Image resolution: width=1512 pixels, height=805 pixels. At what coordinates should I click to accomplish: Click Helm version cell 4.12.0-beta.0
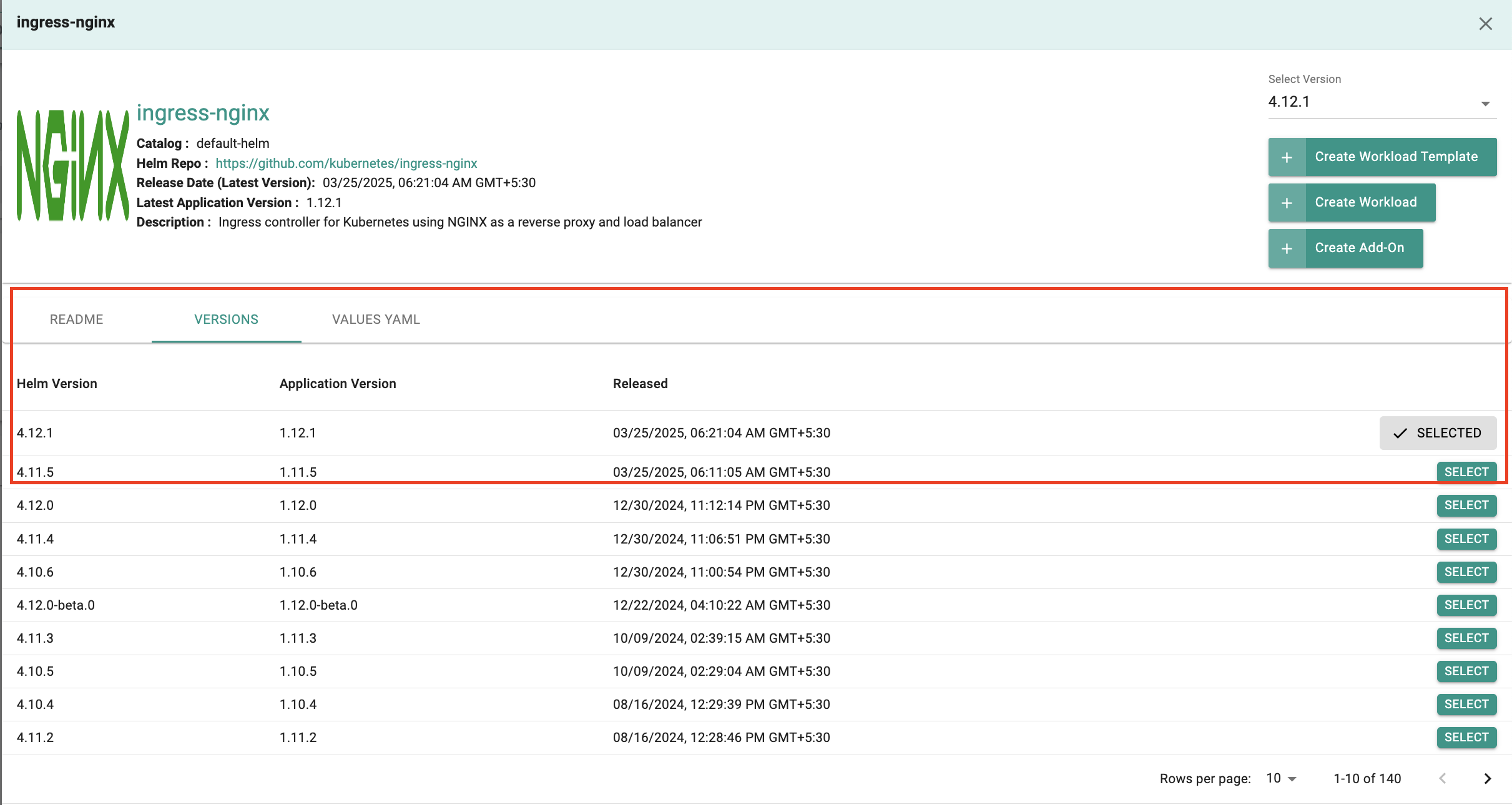pyautogui.click(x=56, y=605)
